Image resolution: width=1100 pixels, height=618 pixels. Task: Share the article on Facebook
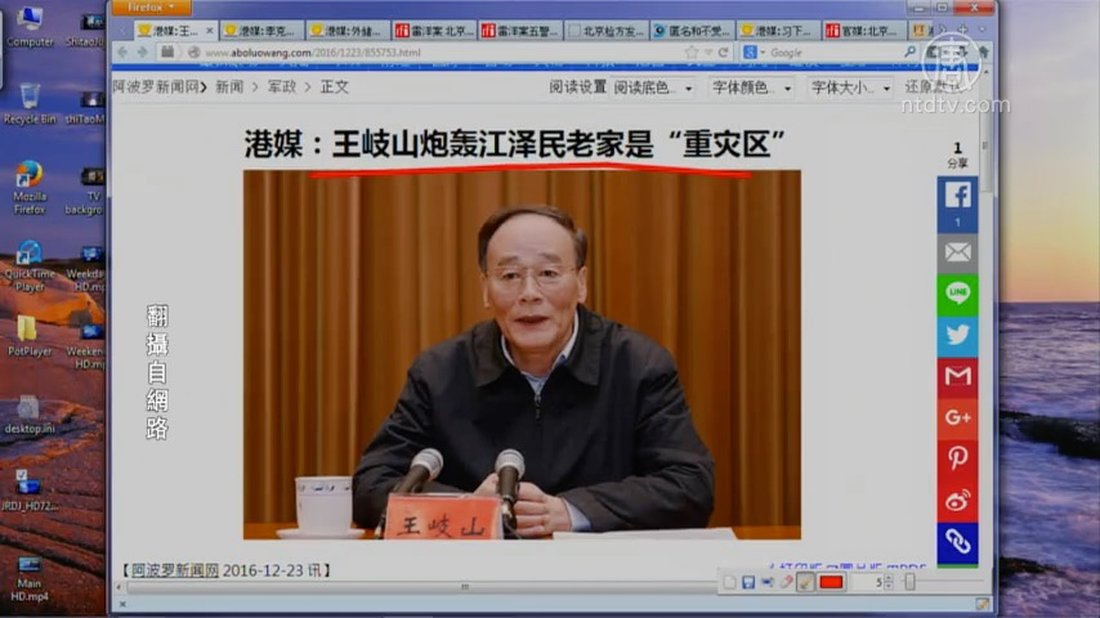(957, 196)
